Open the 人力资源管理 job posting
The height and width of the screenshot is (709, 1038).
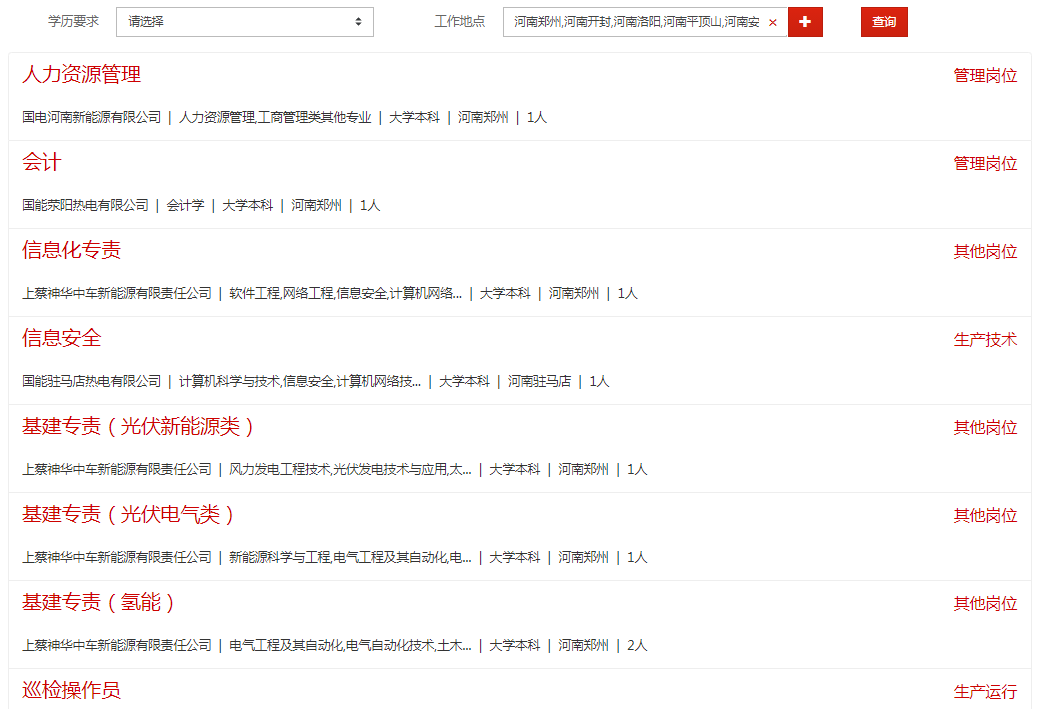click(x=81, y=75)
